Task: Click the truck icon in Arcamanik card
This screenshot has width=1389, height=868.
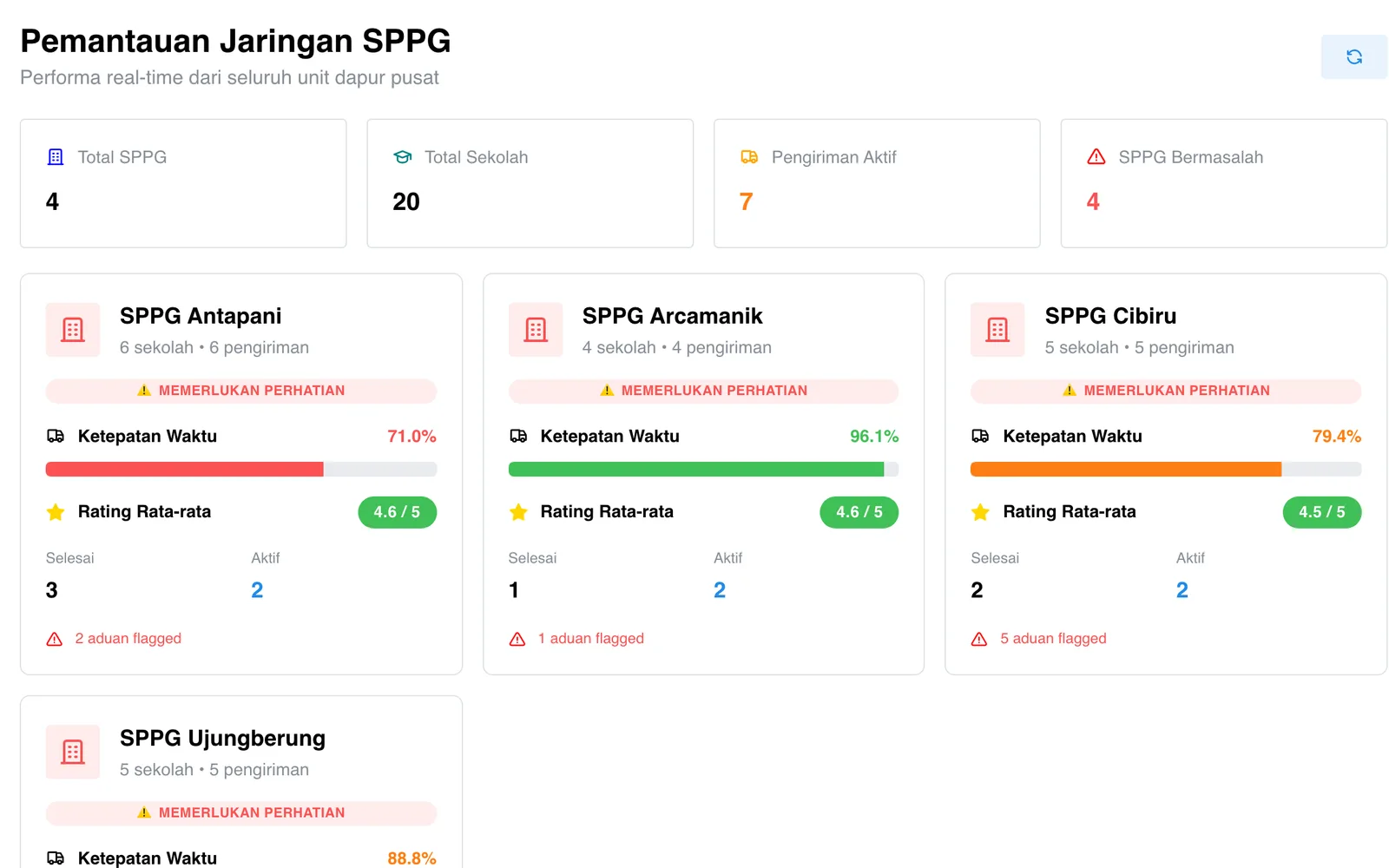Action: point(518,436)
